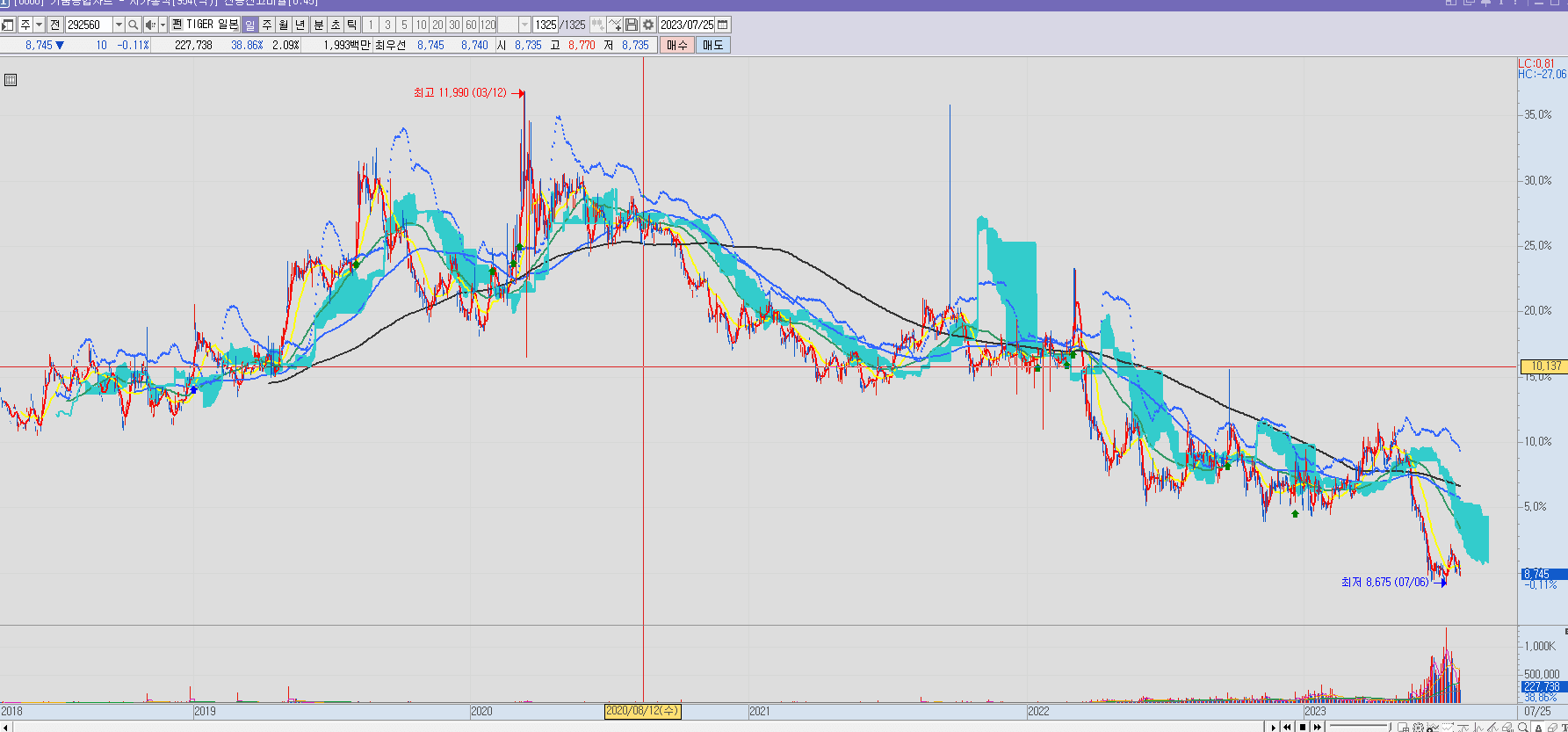Viewport: 1568px width, 732px height.
Task: Click the playback speed slider in bottom bar
Action: coord(1360,727)
